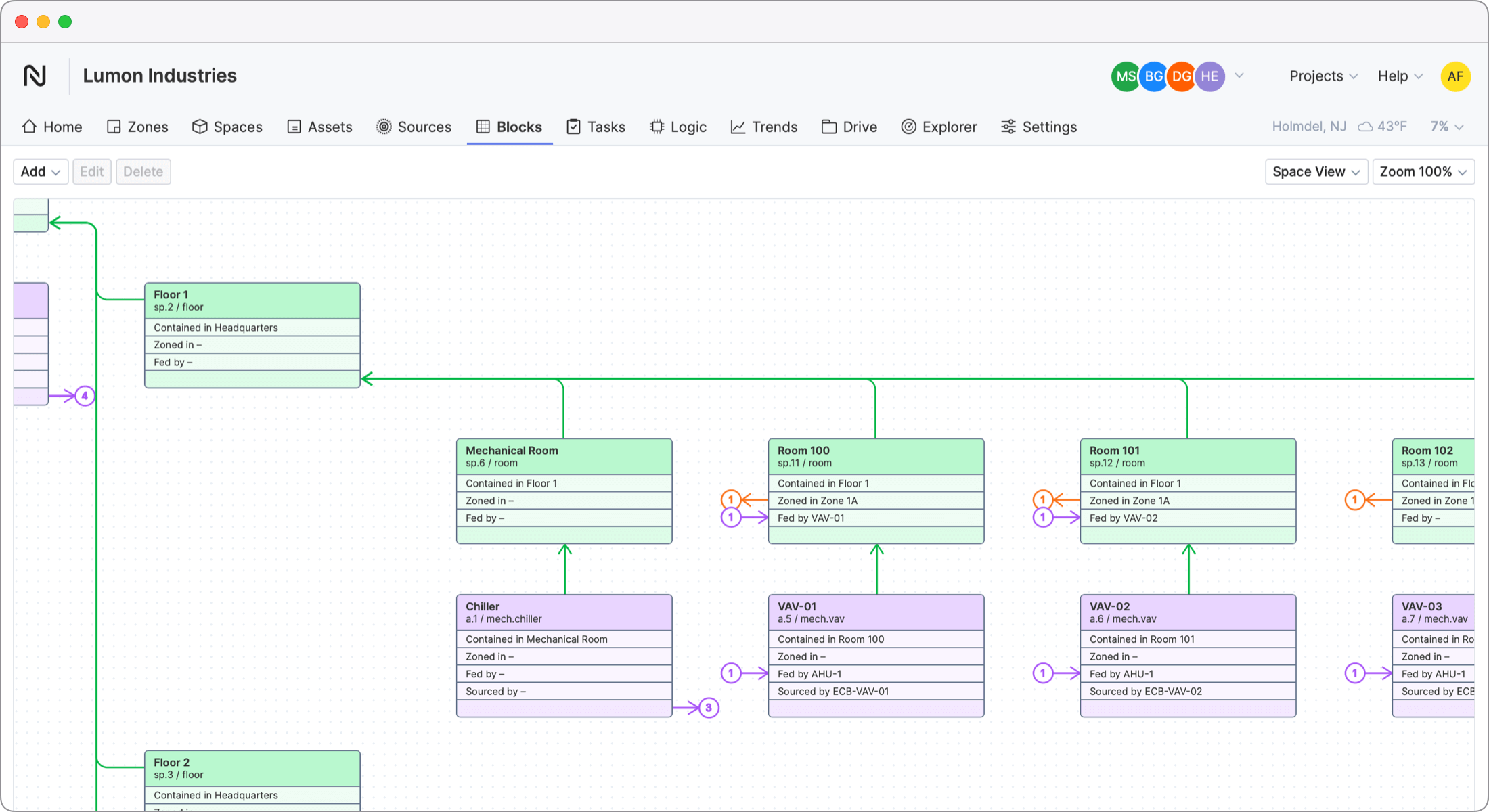1489x812 pixels.
Task: Switch to the Tasks tab
Action: coord(596,127)
